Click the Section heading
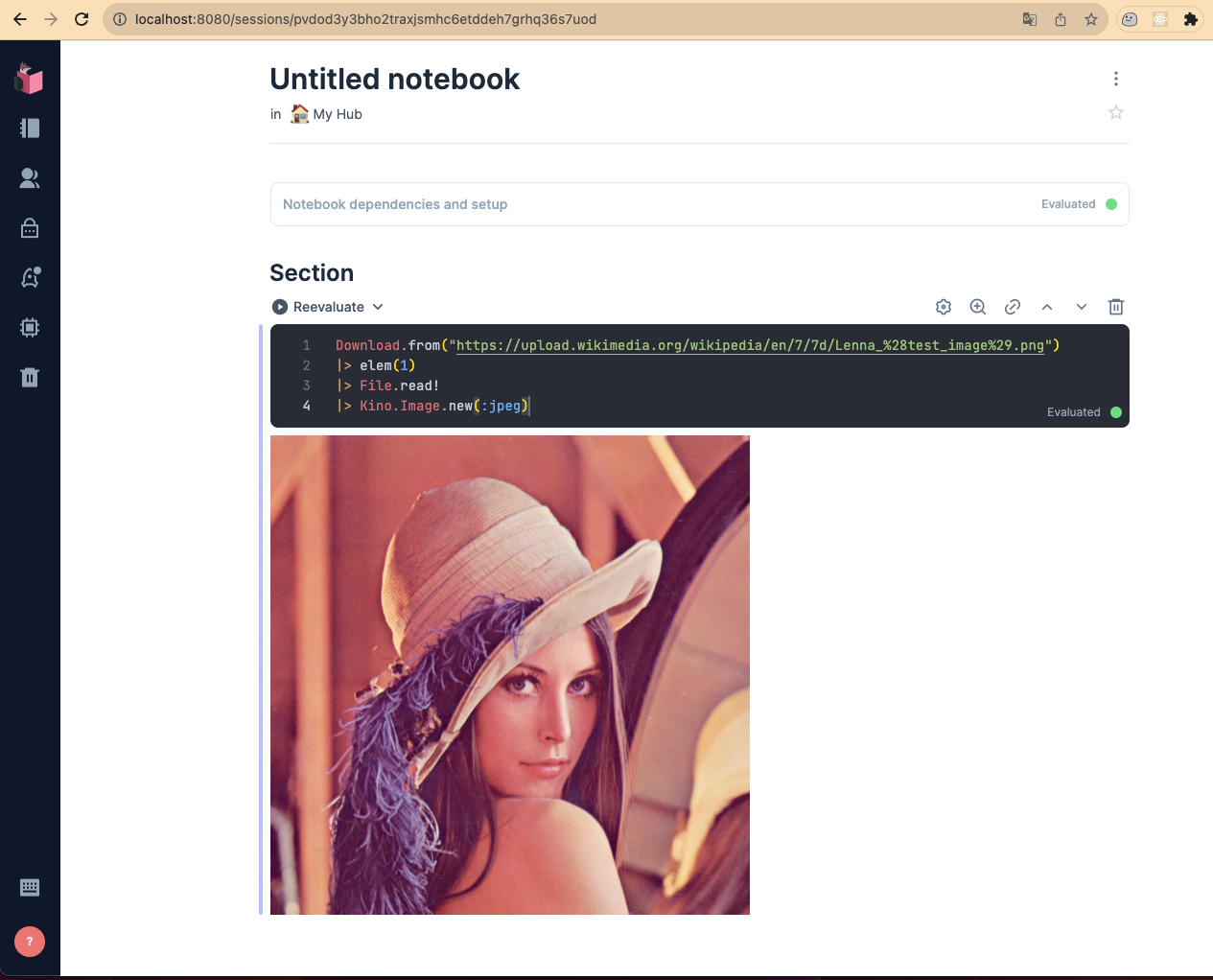The width and height of the screenshot is (1213, 980). click(x=312, y=273)
